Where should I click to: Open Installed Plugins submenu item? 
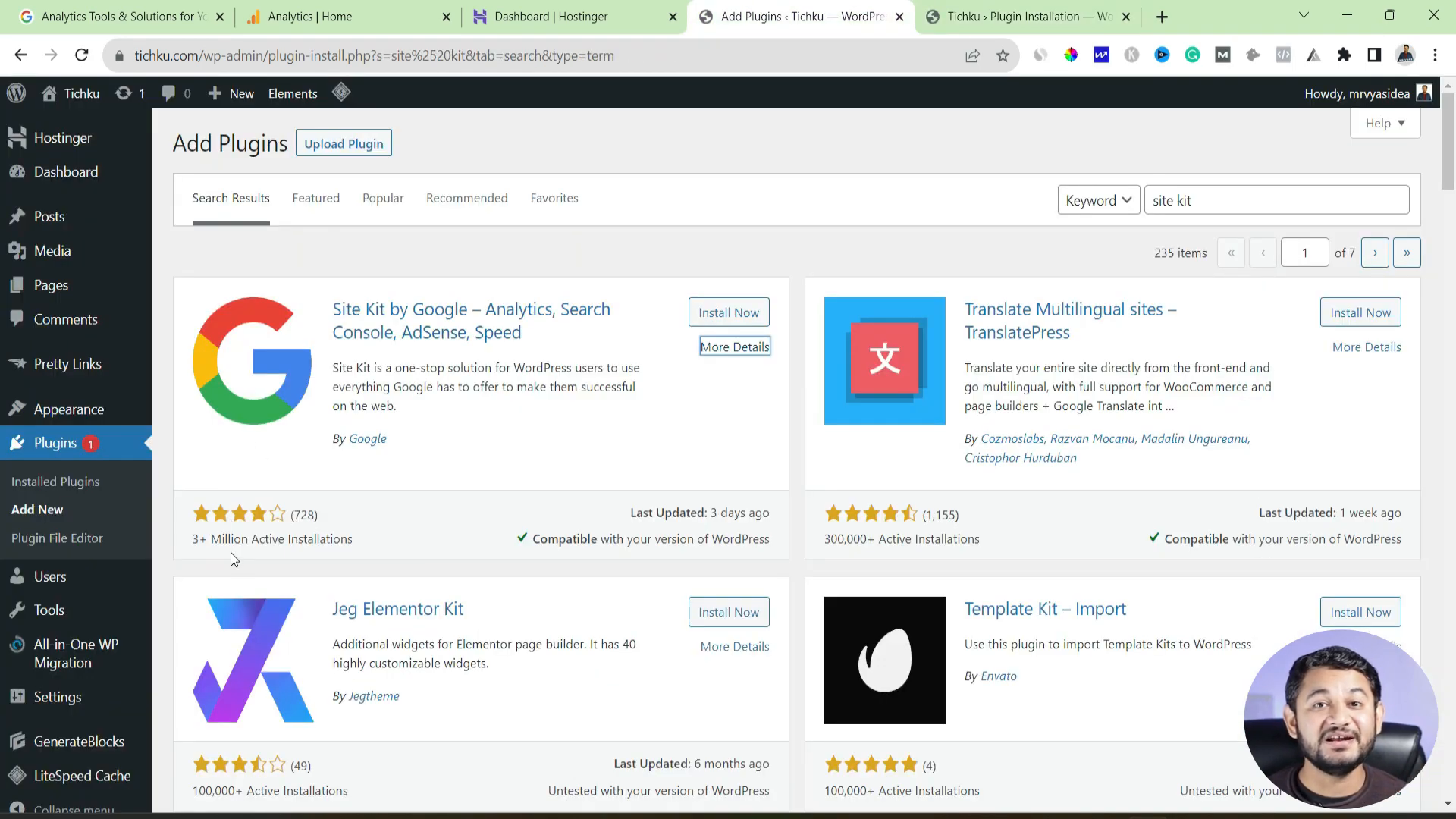pyautogui.click(x=55, y=482)
